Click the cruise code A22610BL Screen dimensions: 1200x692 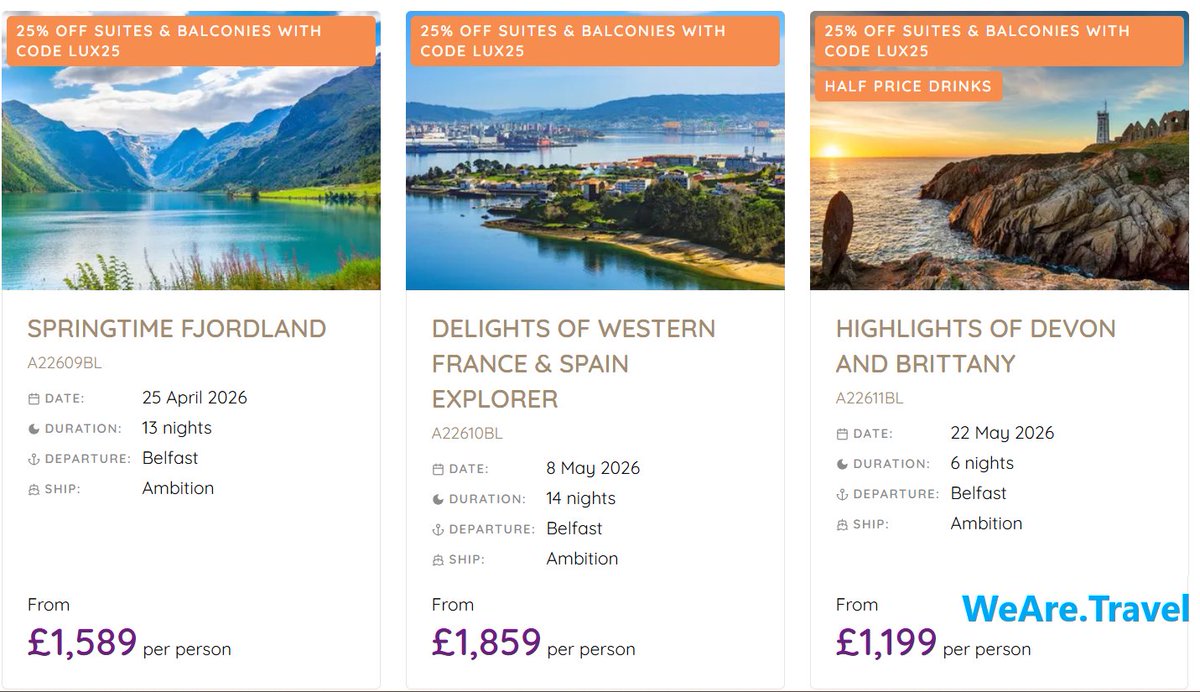pyautogui.click(x=467, y=434)
